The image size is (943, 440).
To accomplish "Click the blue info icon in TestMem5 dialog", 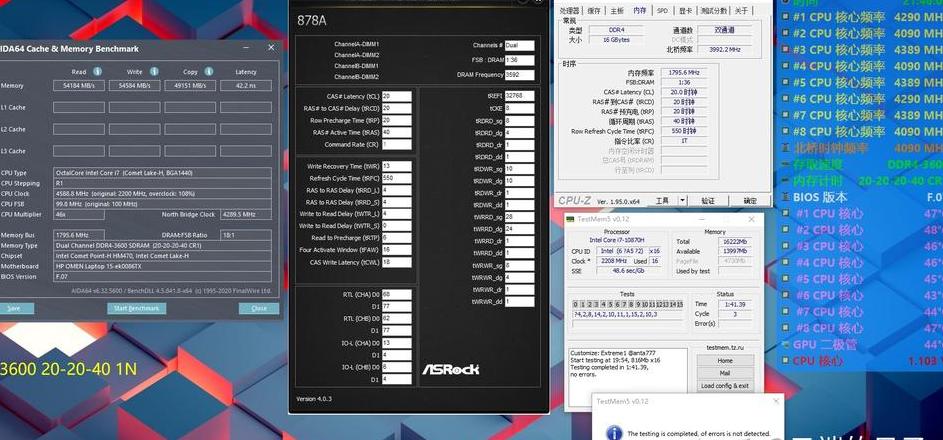I will click(x=613, y=432).
